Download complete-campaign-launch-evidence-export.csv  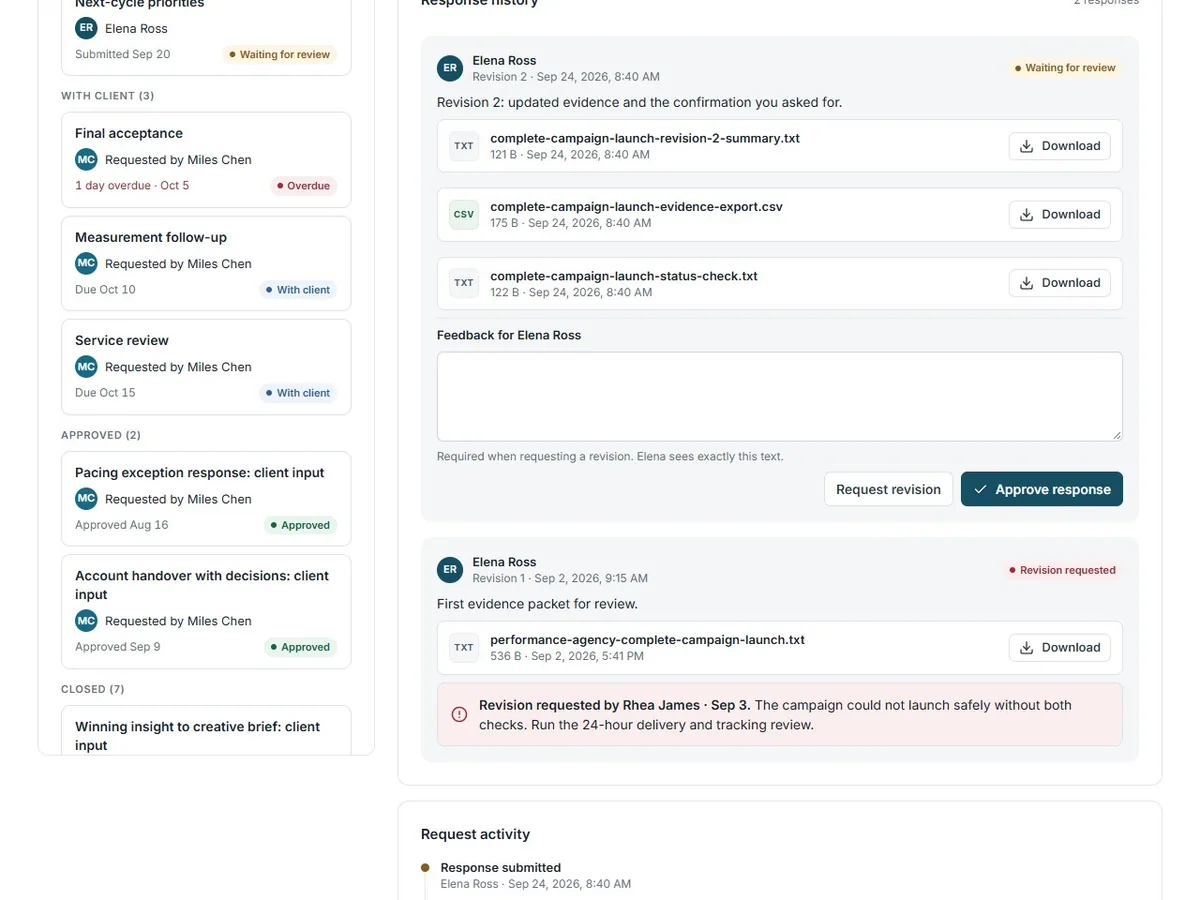point(1060,214)
